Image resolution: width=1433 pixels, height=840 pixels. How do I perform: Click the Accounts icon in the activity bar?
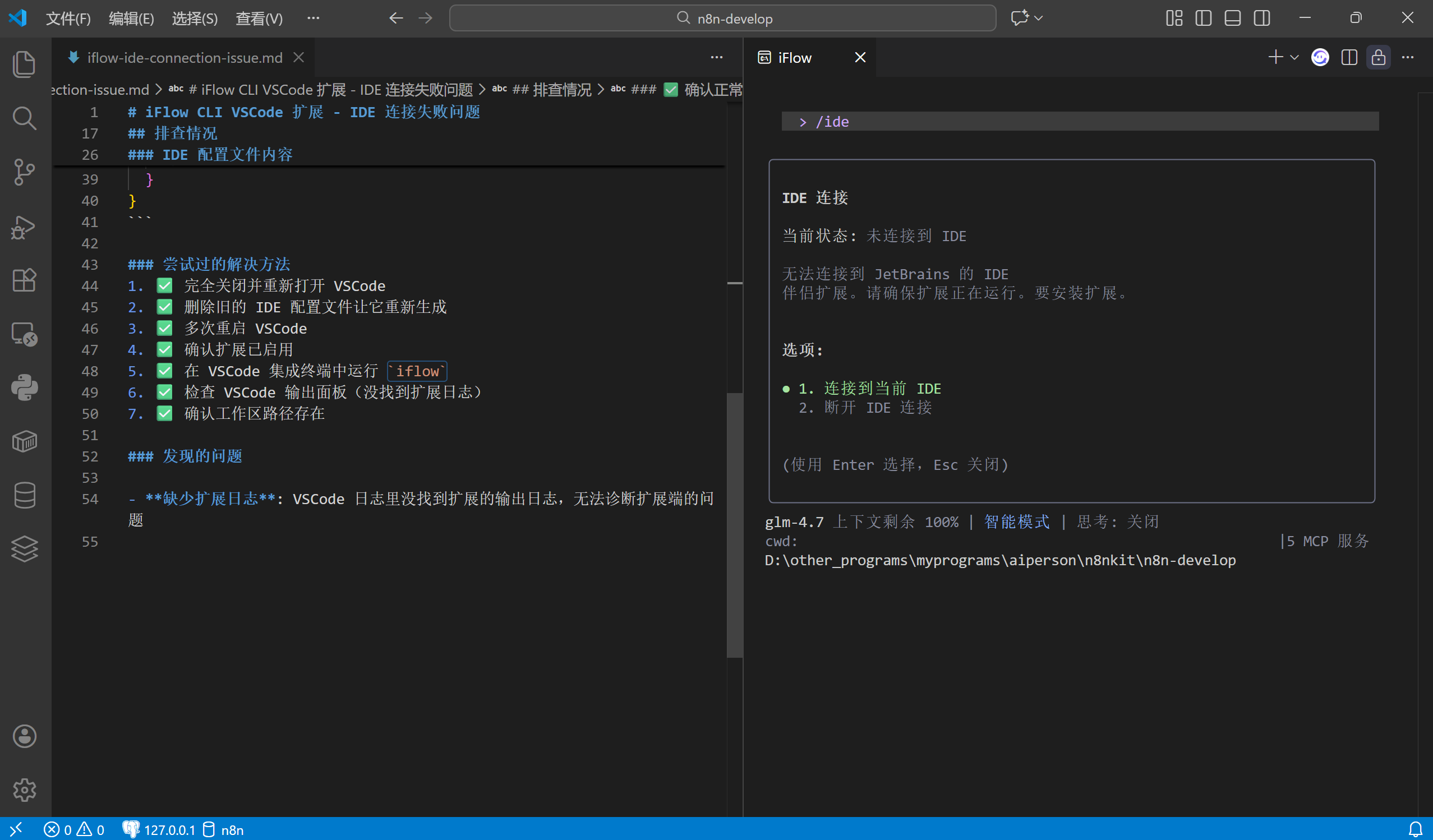tap(24, 736)
